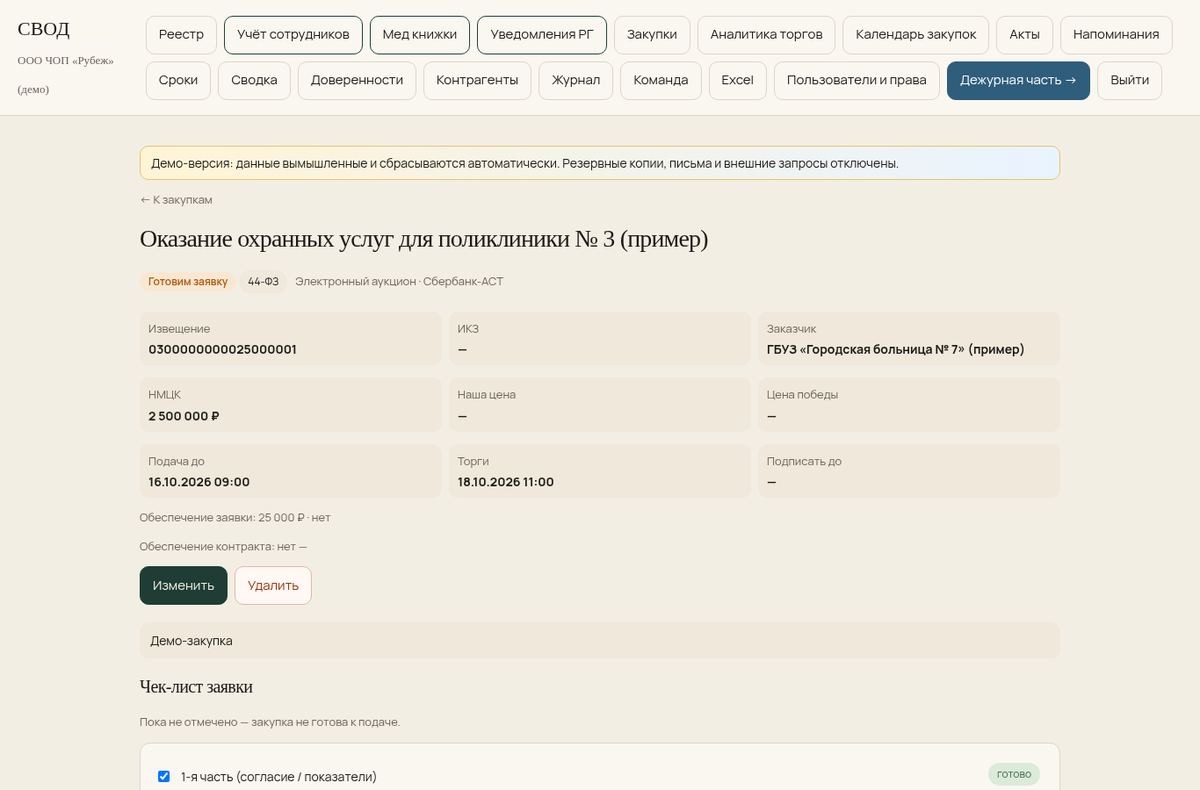This screenshot has width=1200, height=790.
Task: Open the Журнал page
Action: (576, 80)
